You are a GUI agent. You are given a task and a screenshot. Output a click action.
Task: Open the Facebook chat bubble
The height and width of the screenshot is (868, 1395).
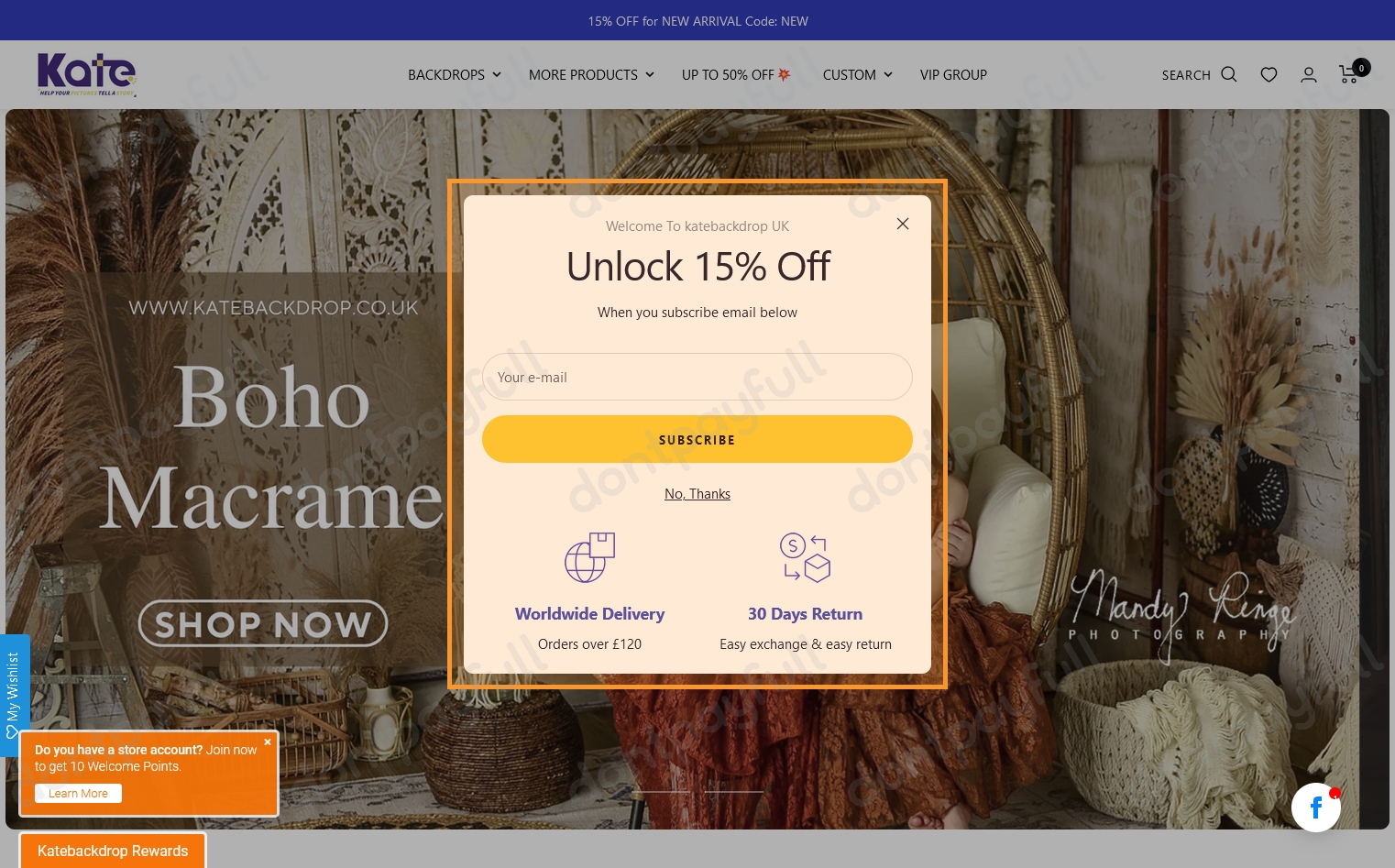point(1316,808)
